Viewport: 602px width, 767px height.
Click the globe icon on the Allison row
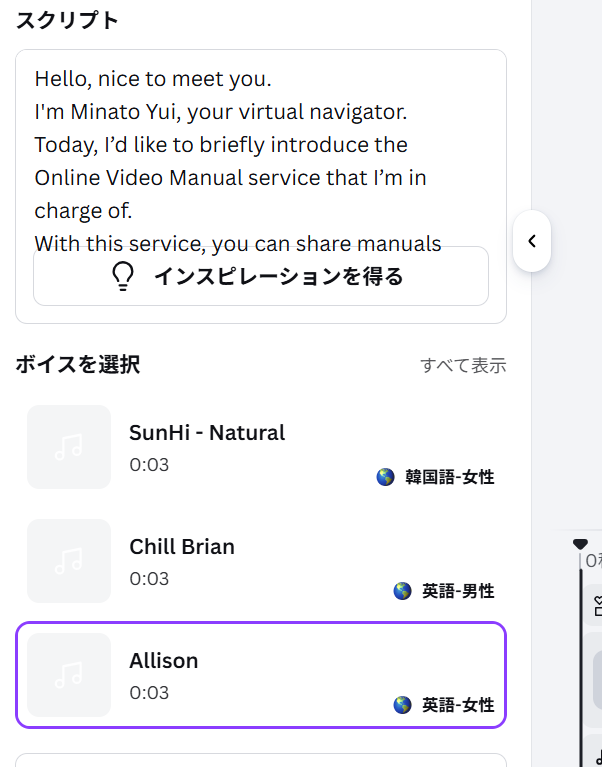pyautogui.click(x=402, y=704)
